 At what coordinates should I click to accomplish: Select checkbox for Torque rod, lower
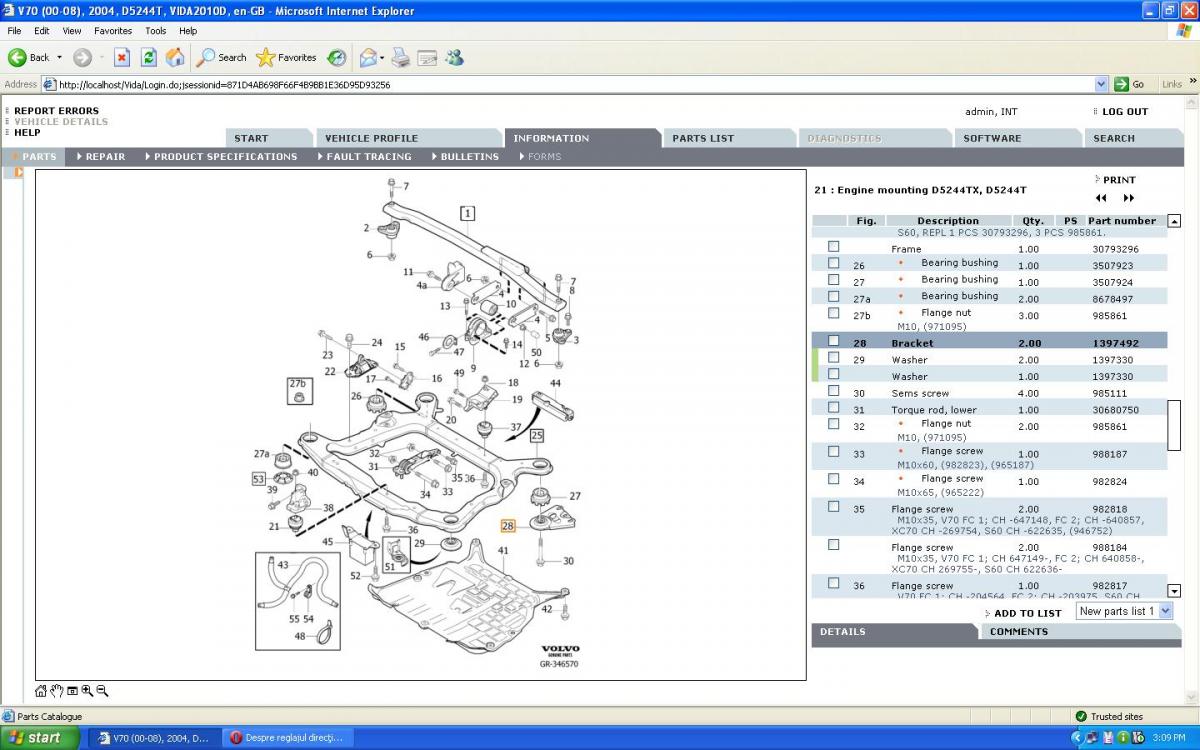833,408
